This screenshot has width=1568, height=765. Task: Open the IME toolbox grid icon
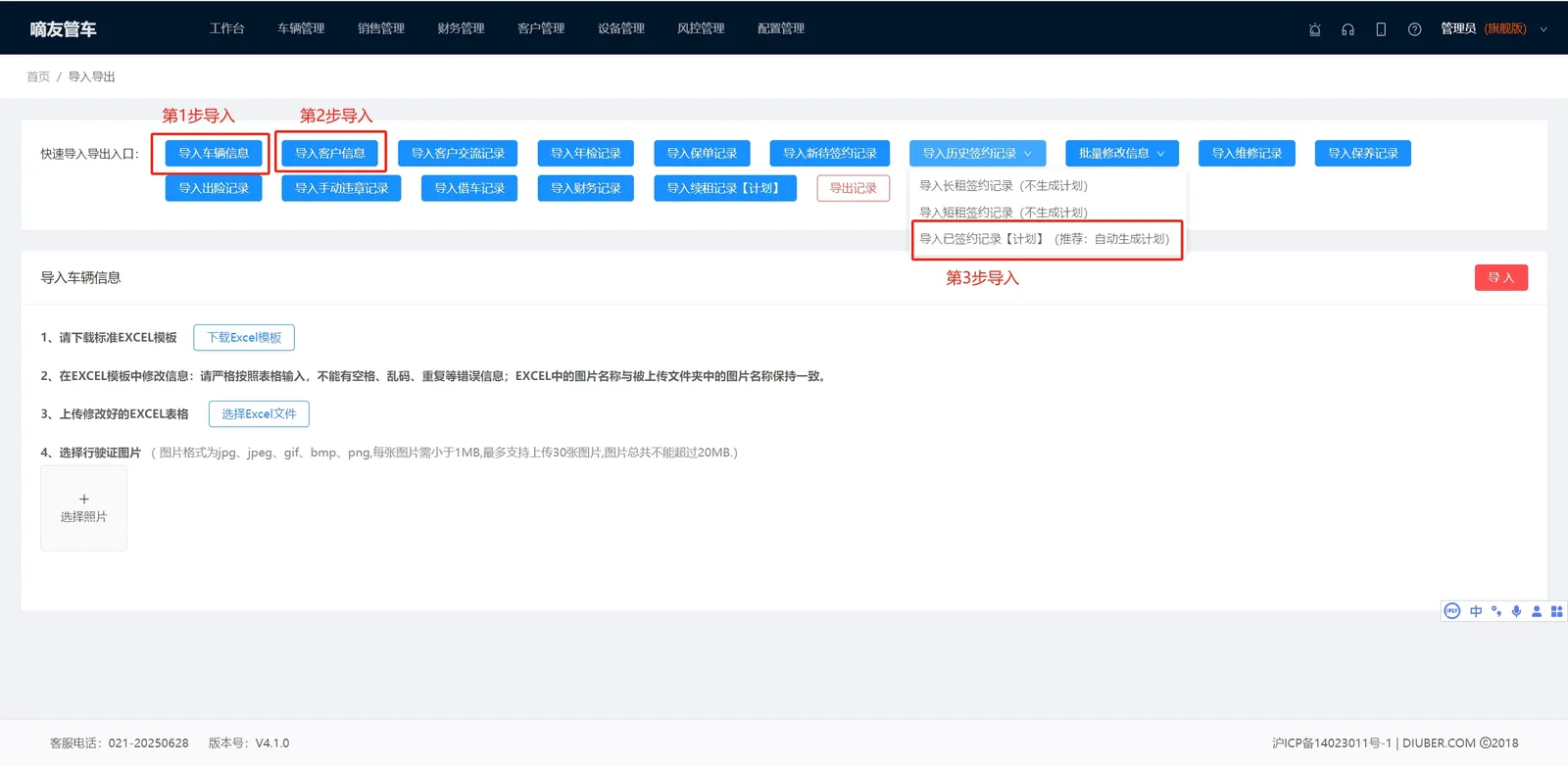(1556, 611)
